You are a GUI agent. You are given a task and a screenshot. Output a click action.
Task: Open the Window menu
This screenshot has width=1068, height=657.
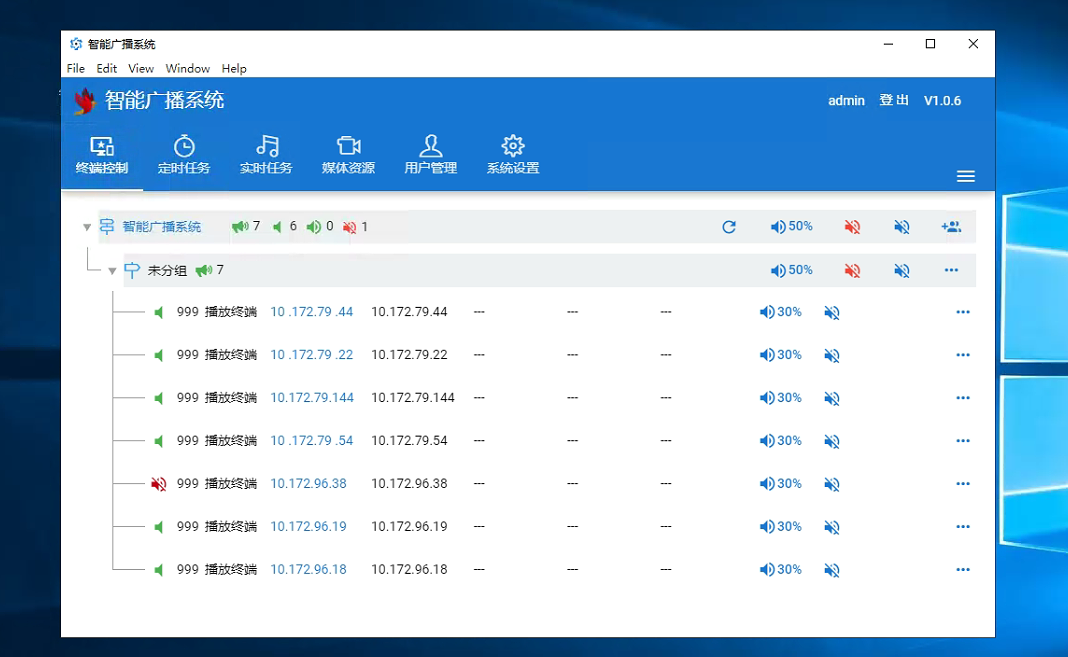(x=187, y=68)
